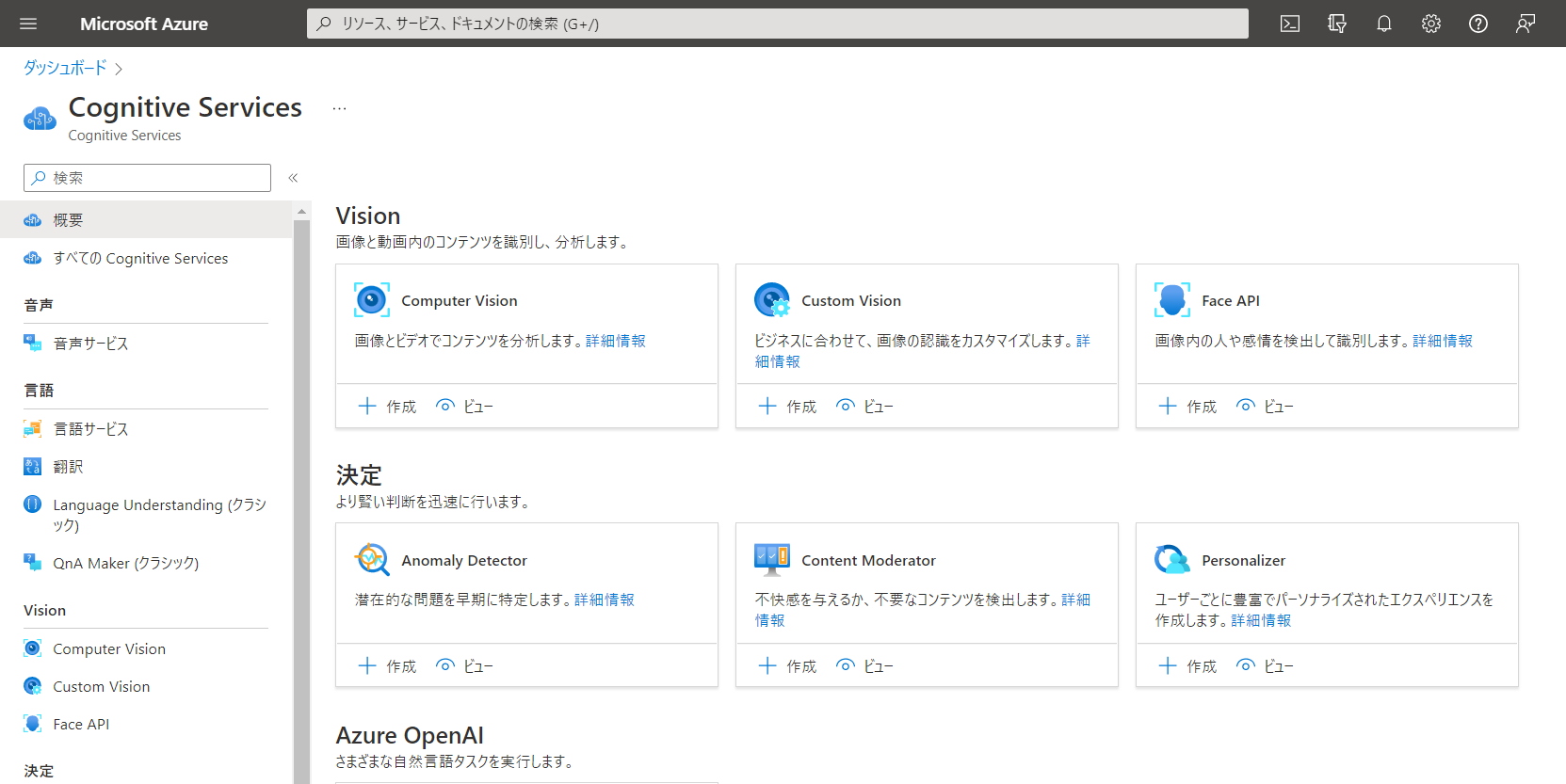Open Cloud Shell from the top bar
This screenshot has width=1566, height=784.
[x=1290, y=24]
